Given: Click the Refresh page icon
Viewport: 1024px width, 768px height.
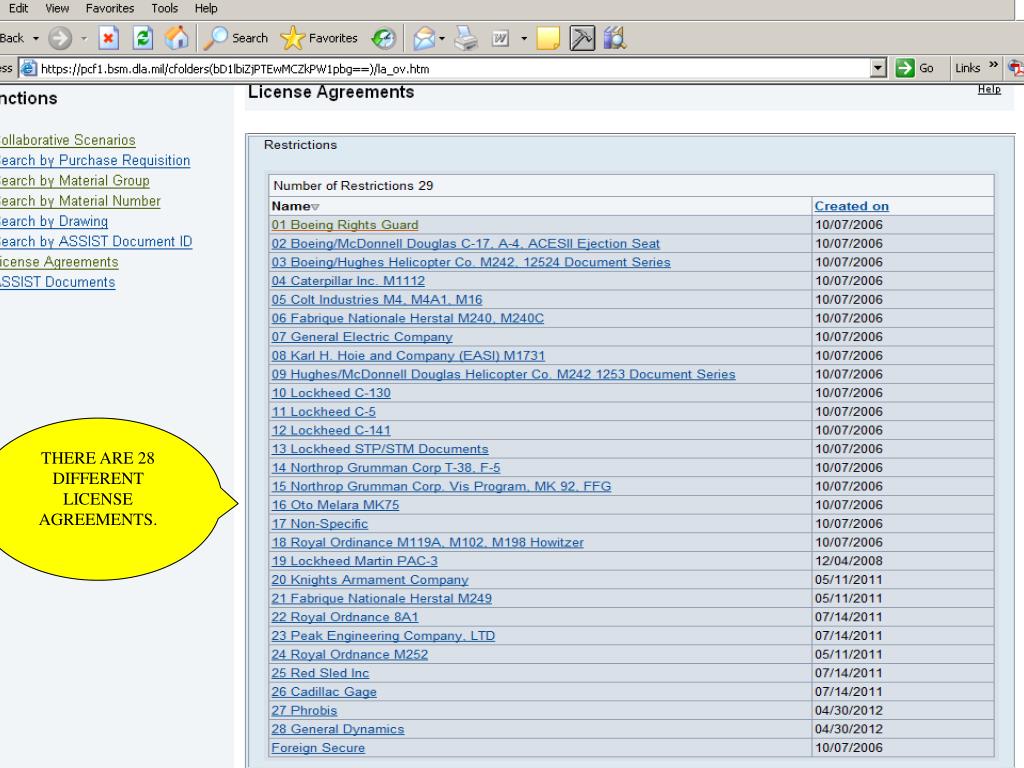Looking at the screenshot, I should 143,39.
